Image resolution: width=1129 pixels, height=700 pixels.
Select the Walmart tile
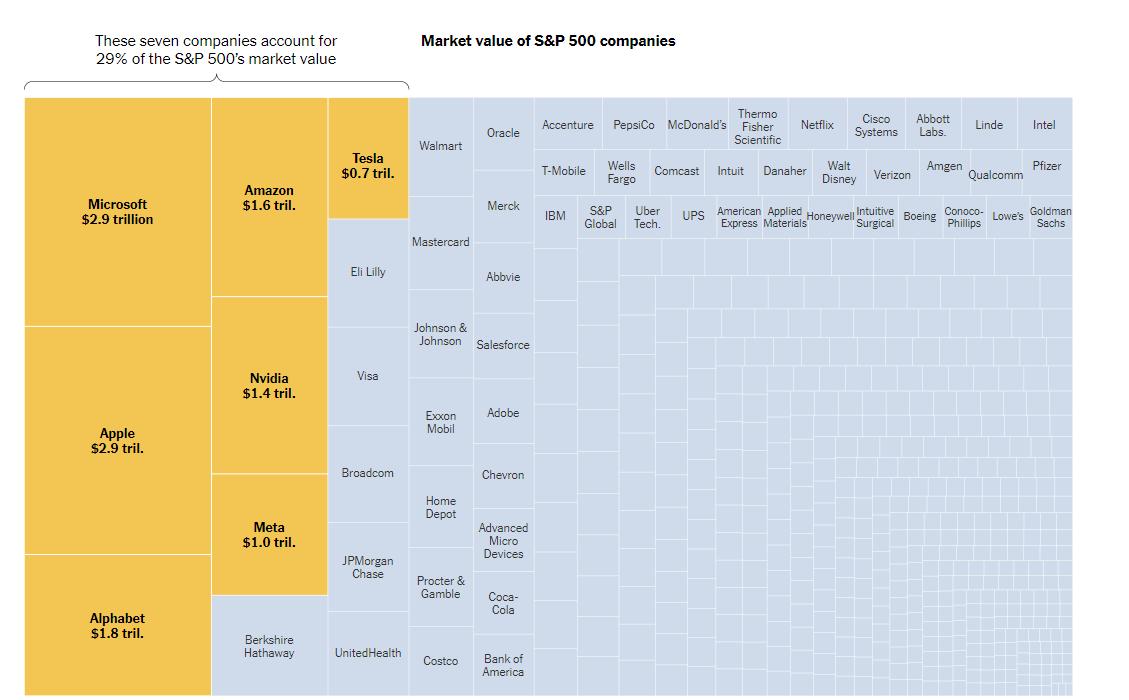tap(441, 147)
